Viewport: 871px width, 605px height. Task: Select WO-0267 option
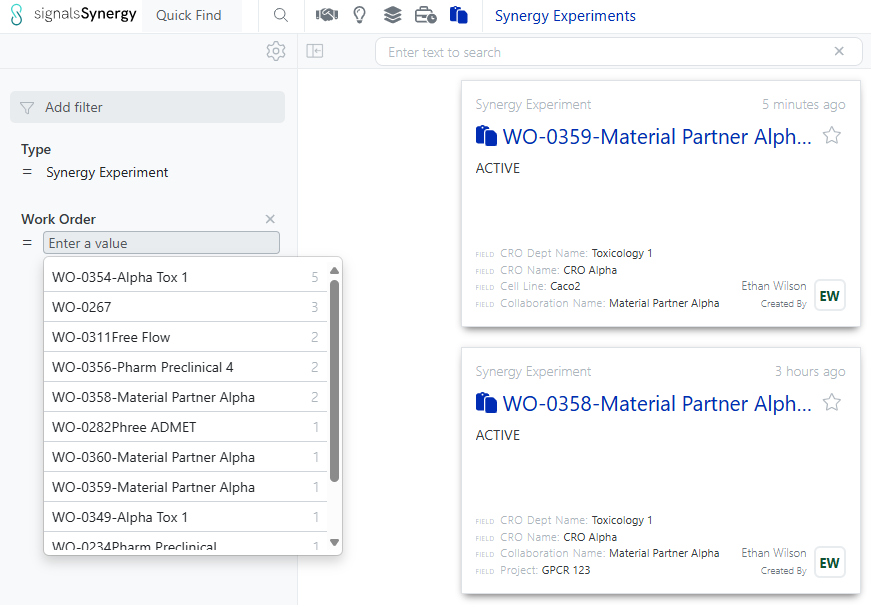[x=185, y=307]
